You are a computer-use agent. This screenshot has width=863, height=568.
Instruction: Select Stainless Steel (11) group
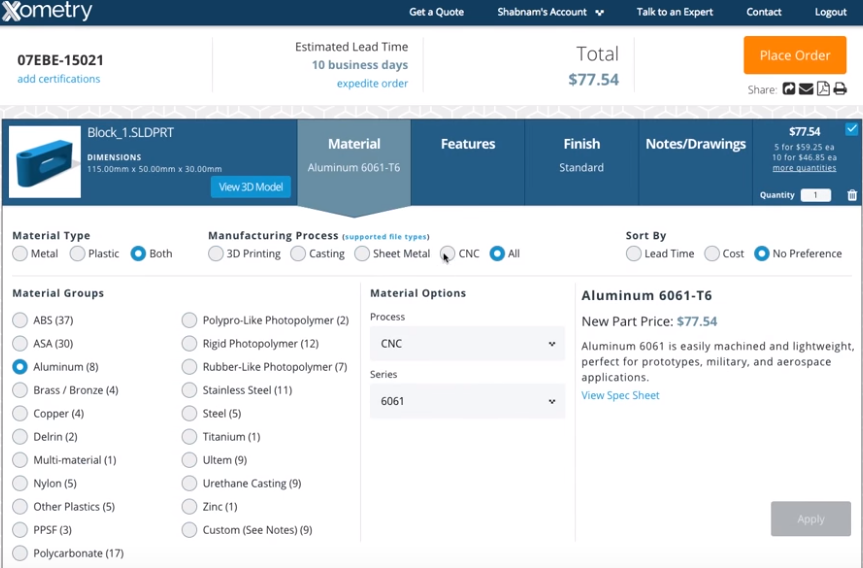click(x=189, y=390)
